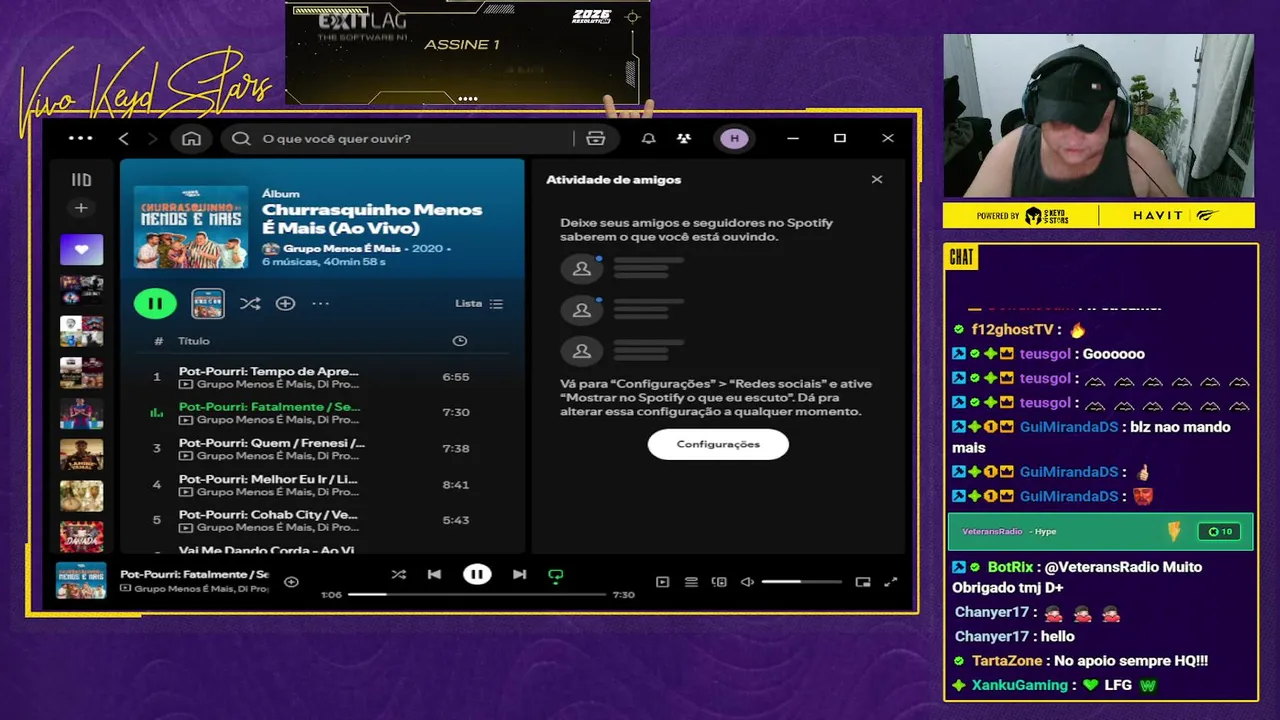Open the Grupo Menos É Mais artist link
This screenshot has width=1280, height=720.
click(342, 248)
